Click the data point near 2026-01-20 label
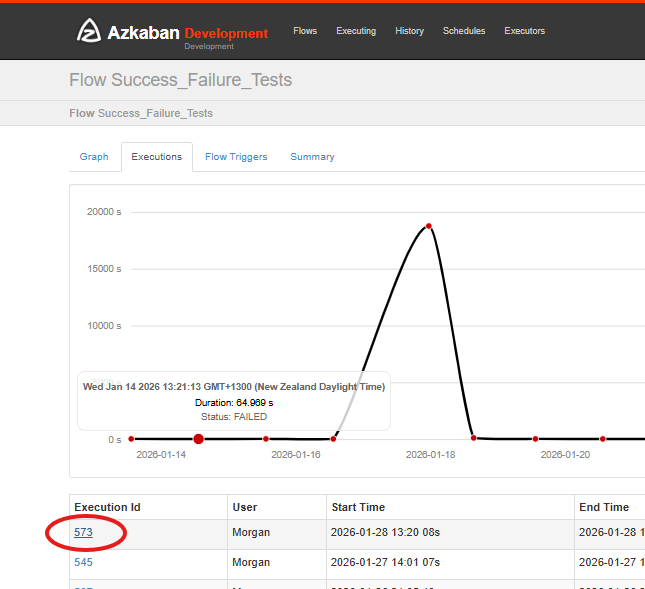The width and height of the screenshot is (645, 589). click(x=535, y=439)
